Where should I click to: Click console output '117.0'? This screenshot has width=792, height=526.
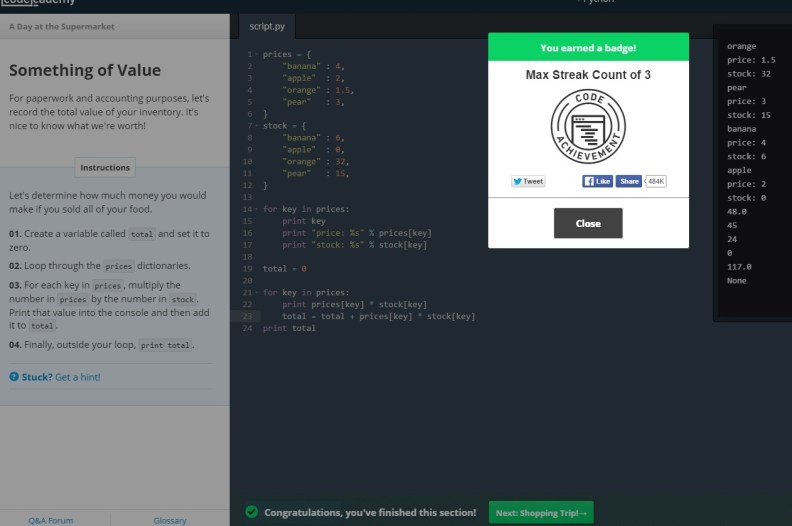click(739, 266)
